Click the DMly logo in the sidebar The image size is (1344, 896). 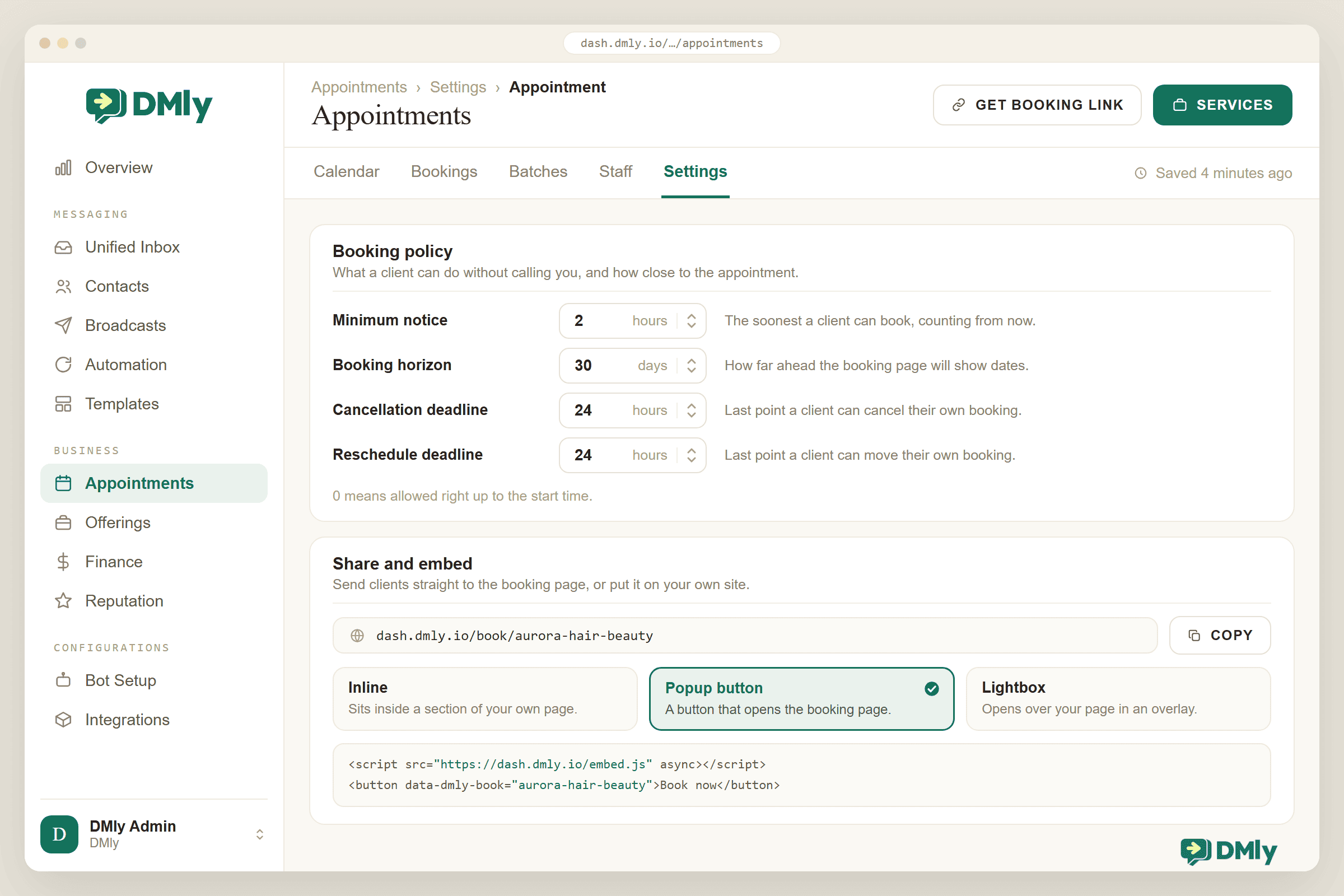[x=149, y=106]
